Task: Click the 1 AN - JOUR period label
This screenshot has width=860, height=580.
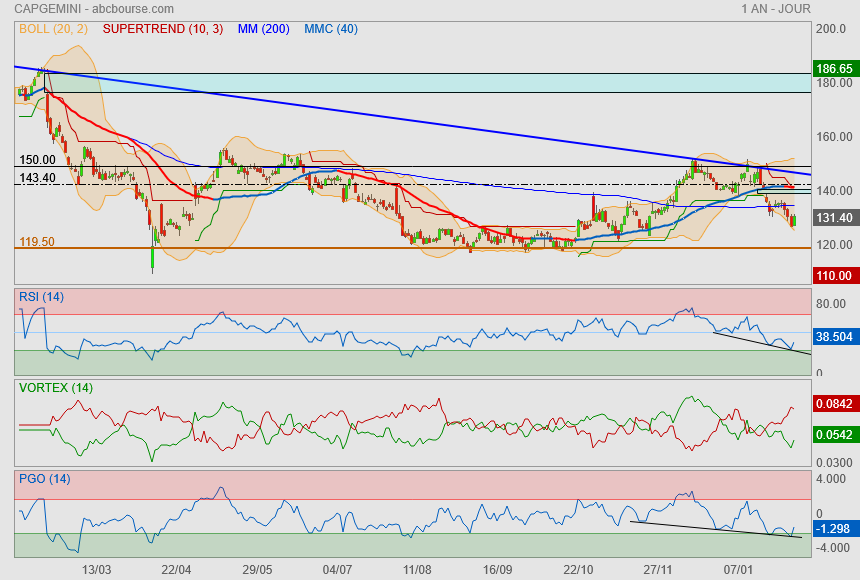Action: click(776, 8)
